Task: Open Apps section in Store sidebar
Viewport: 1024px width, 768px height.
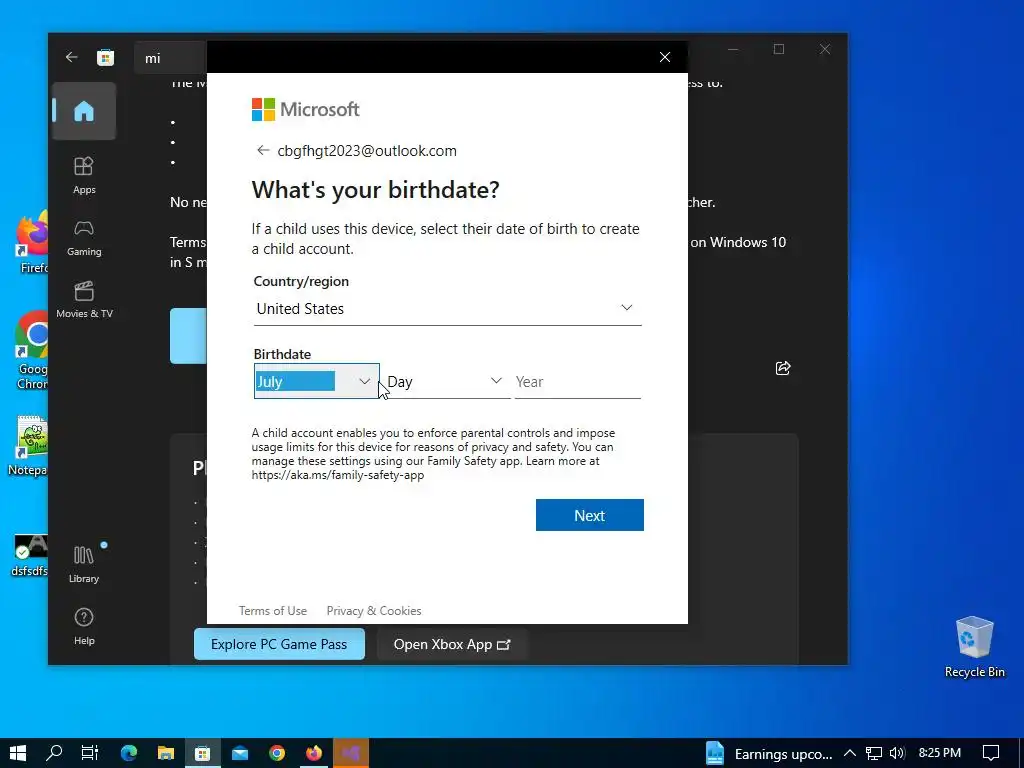Action: click(84, 175)
